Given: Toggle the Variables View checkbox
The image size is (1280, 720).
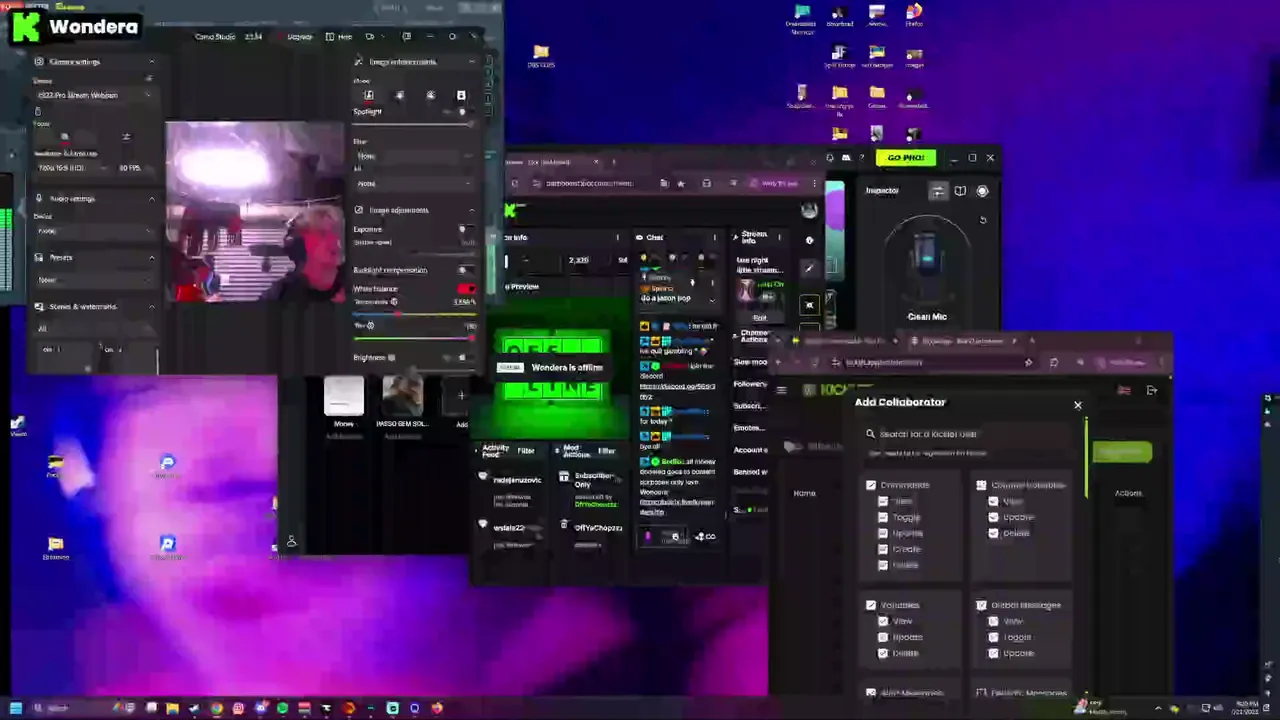Looking at the screenshot, I should click(x=883, y=621).
